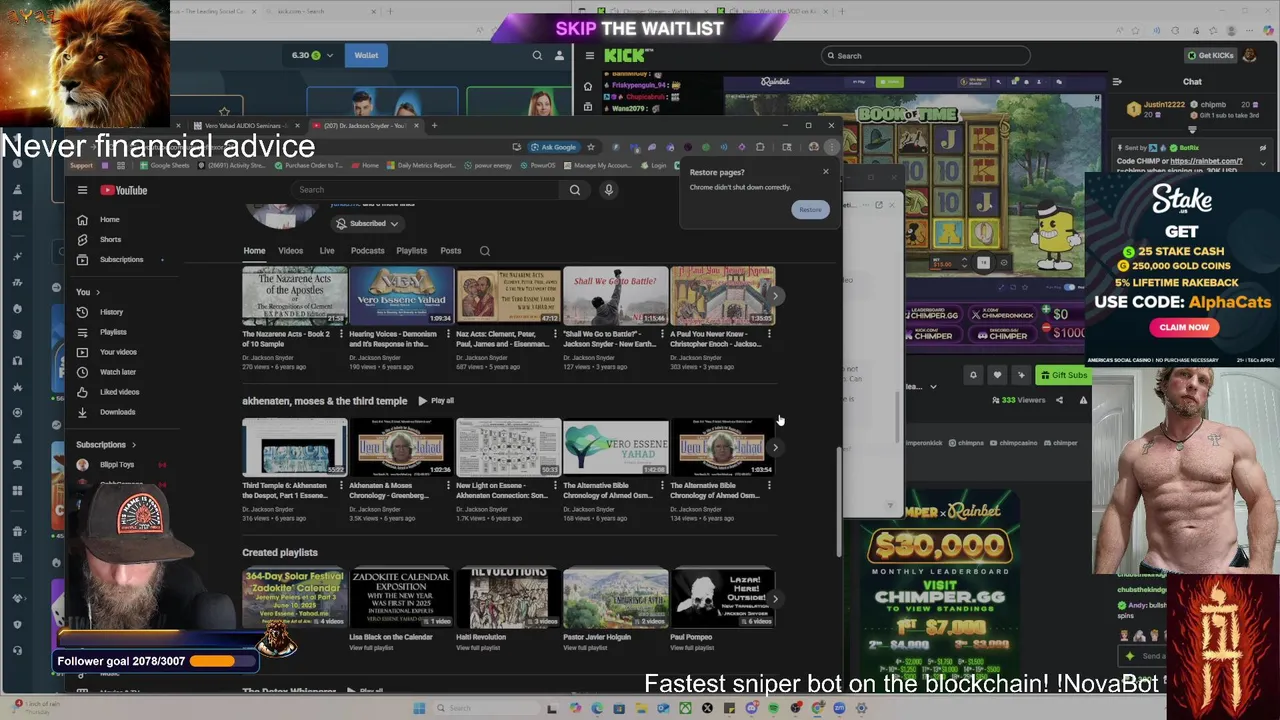Image resolution: width=1280 pixels, height=720 pixels.
Task: Show next videos in akhenaten row
Action: (775, 448)
